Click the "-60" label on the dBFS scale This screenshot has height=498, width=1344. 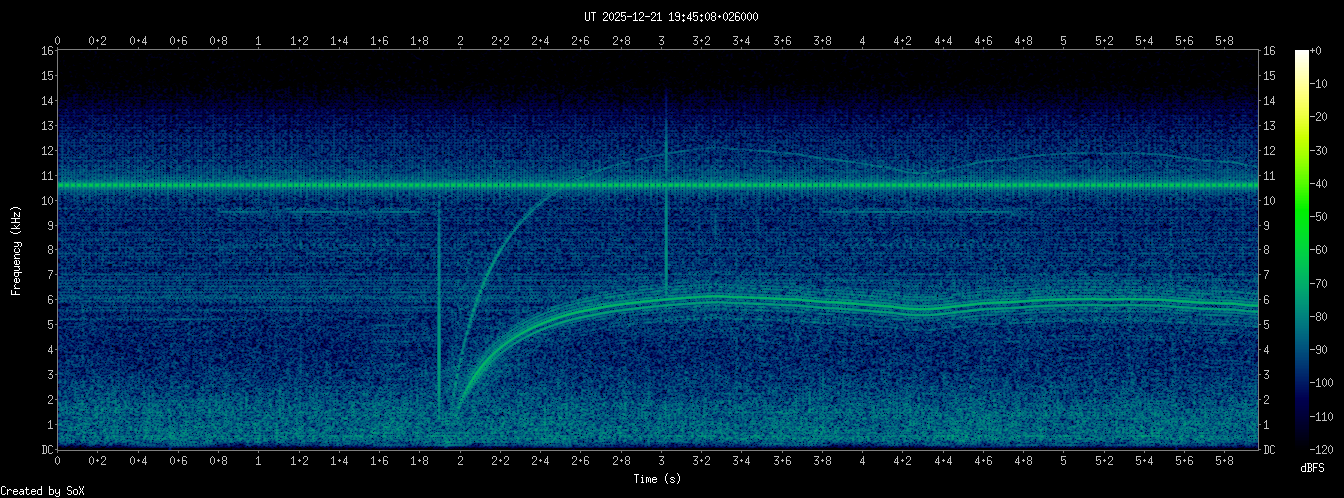(1325, 250)
